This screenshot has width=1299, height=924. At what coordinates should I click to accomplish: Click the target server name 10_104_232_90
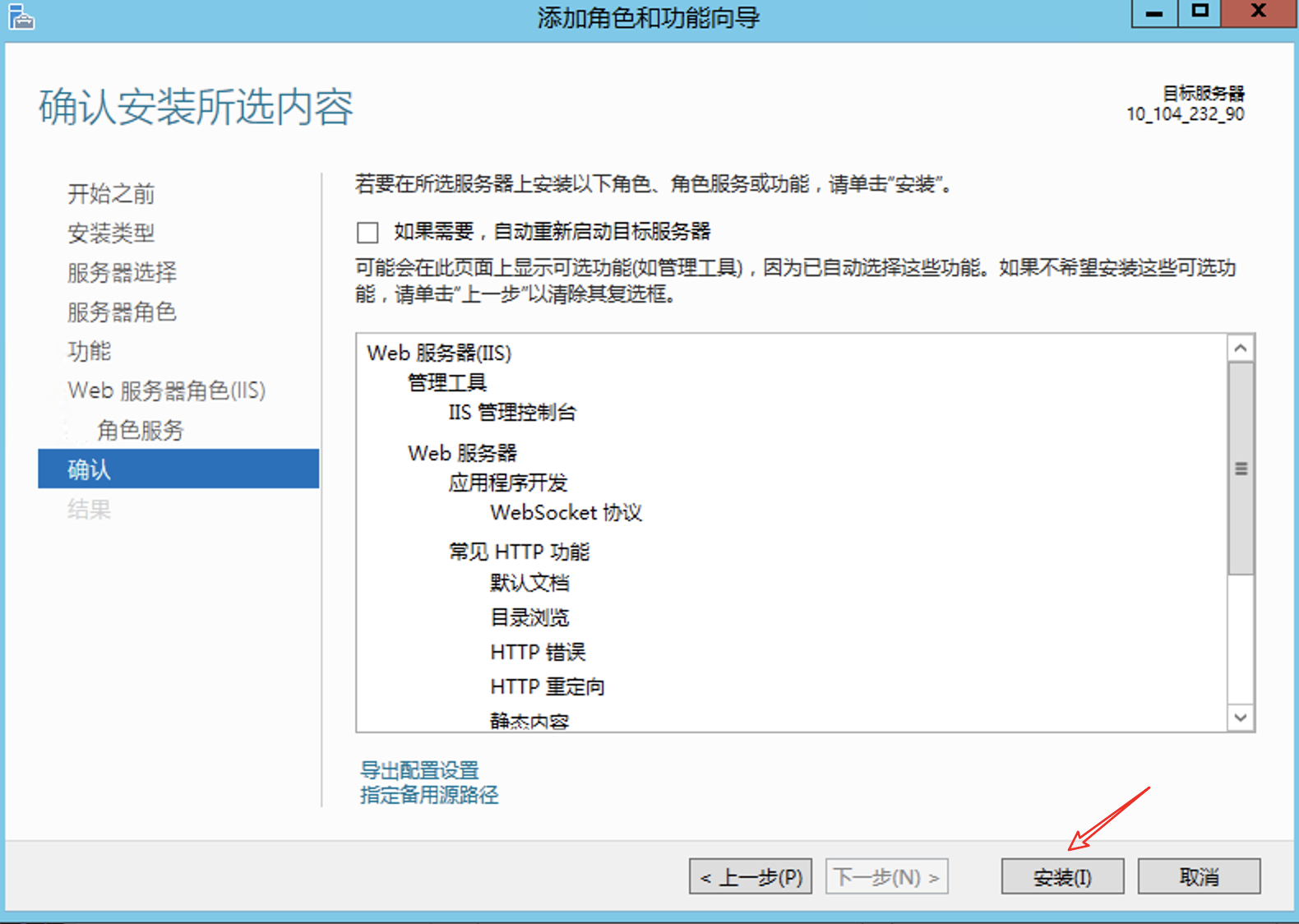[x=1185, y=114]
